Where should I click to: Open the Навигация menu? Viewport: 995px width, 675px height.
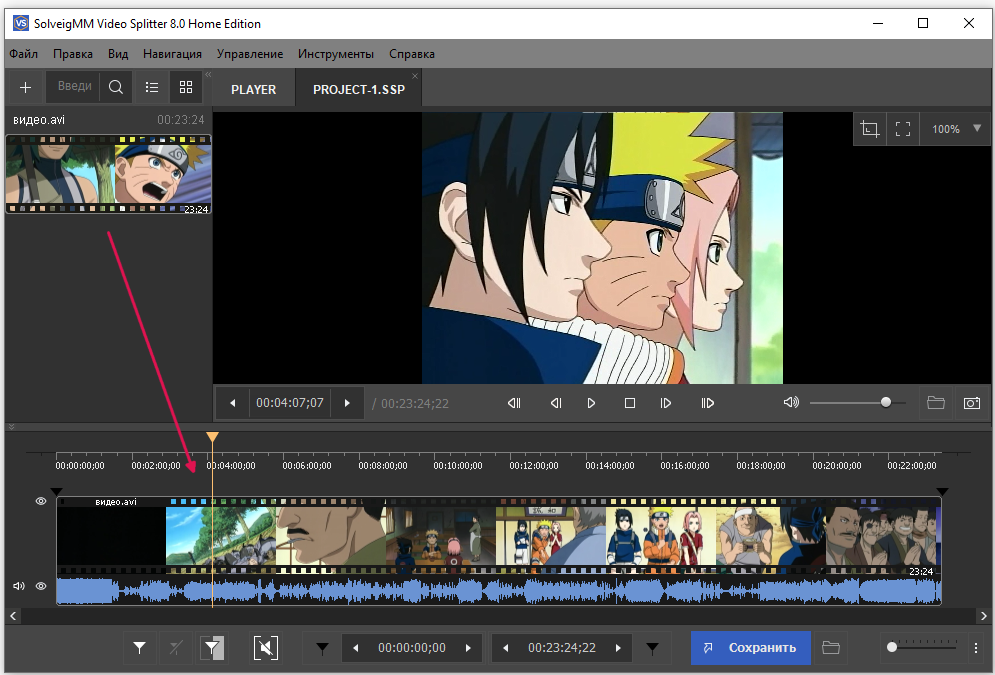(173, 54)
